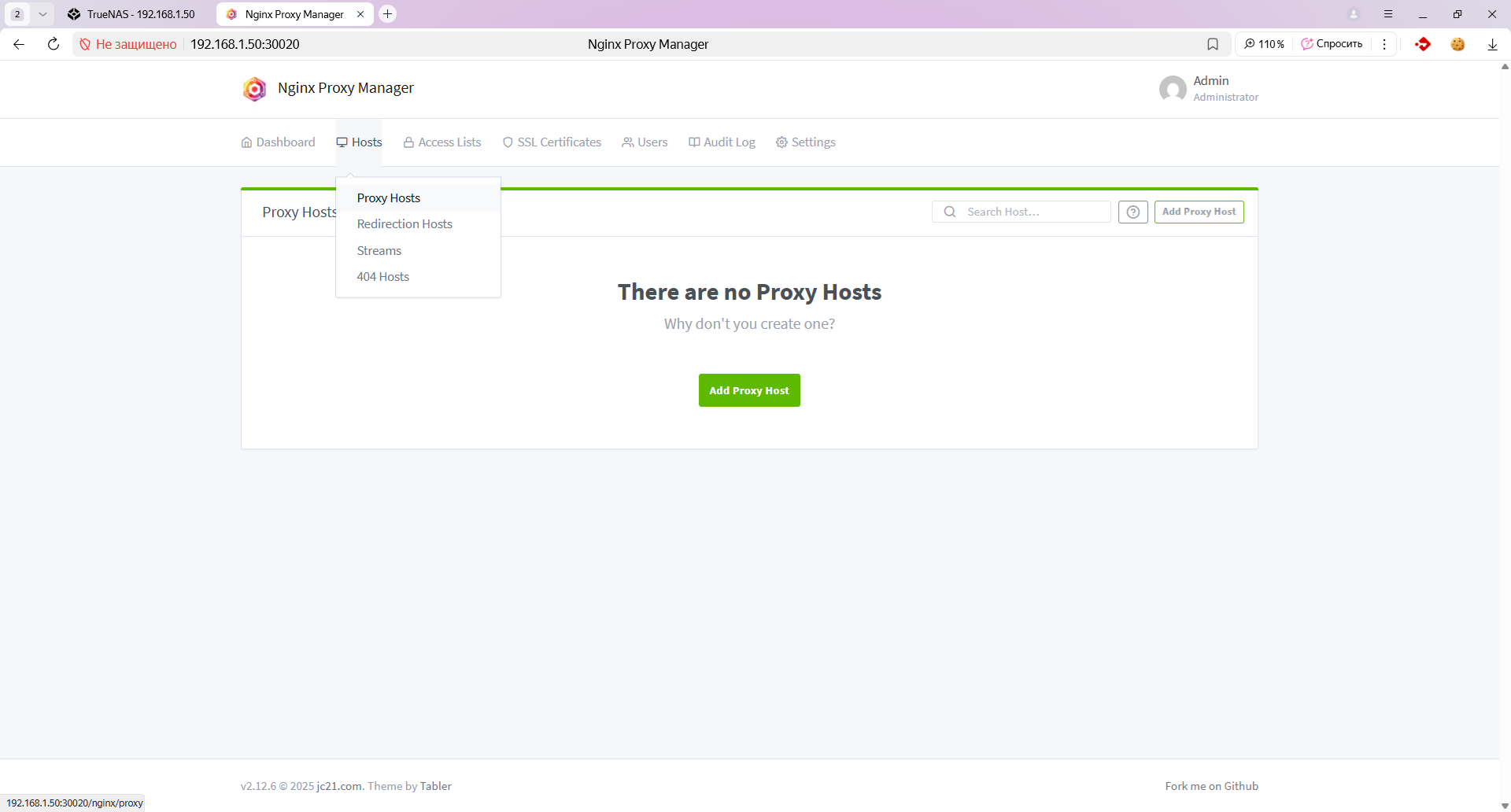
Task: Open browser three-dot options menu
Action: click(1384, 44)
